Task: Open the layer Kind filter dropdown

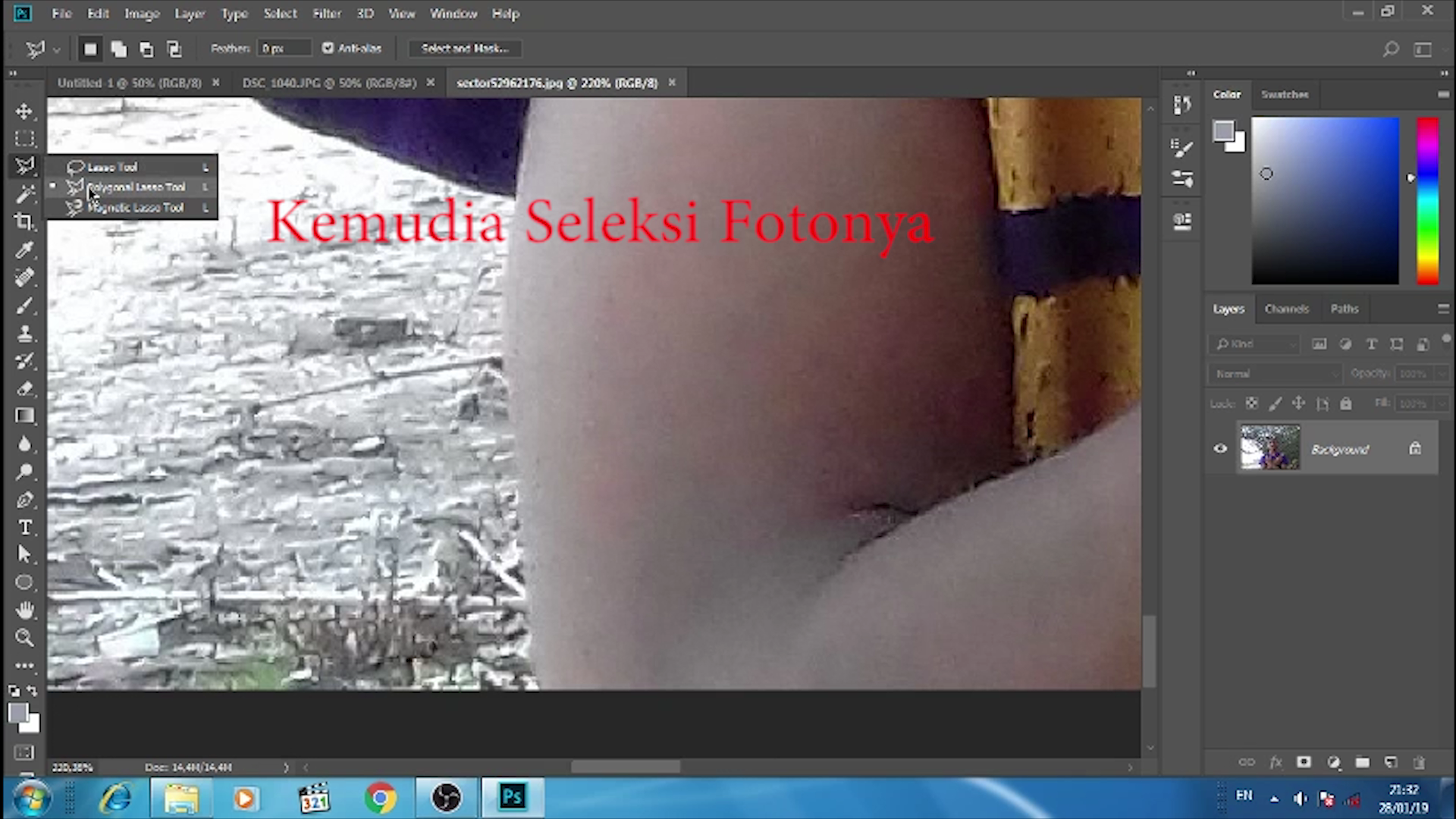Action: click(x=1255, y=344)
